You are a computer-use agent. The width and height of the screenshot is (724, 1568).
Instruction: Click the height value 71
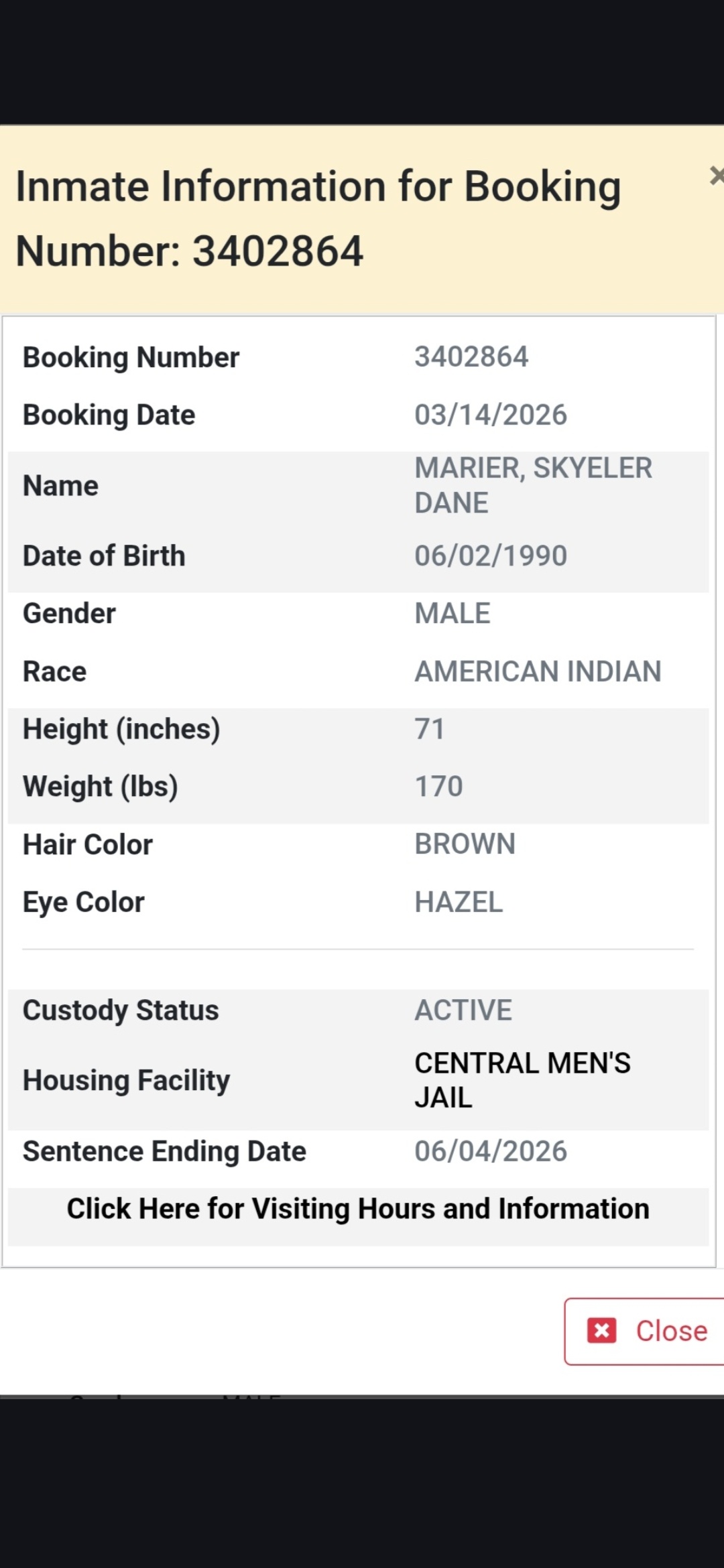coord(430,729)
